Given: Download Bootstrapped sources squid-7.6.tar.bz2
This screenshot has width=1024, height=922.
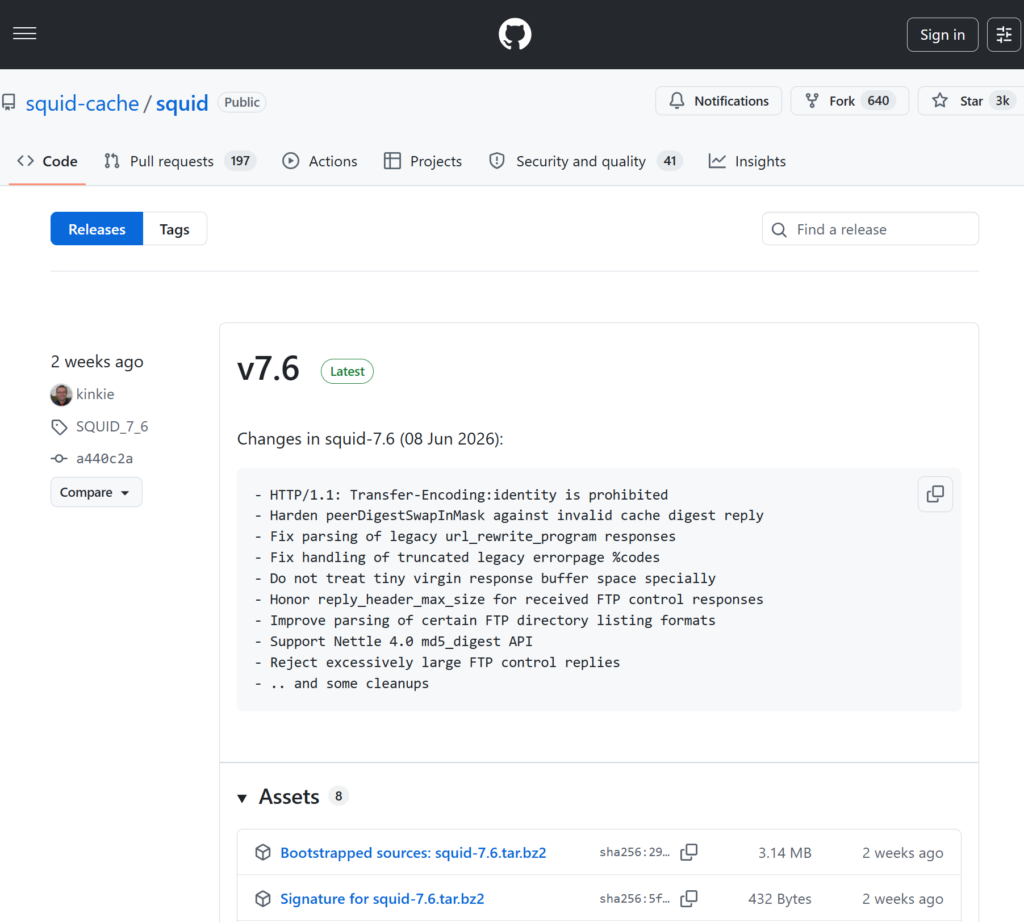Looking at the screenshot, I should point(413,853).
